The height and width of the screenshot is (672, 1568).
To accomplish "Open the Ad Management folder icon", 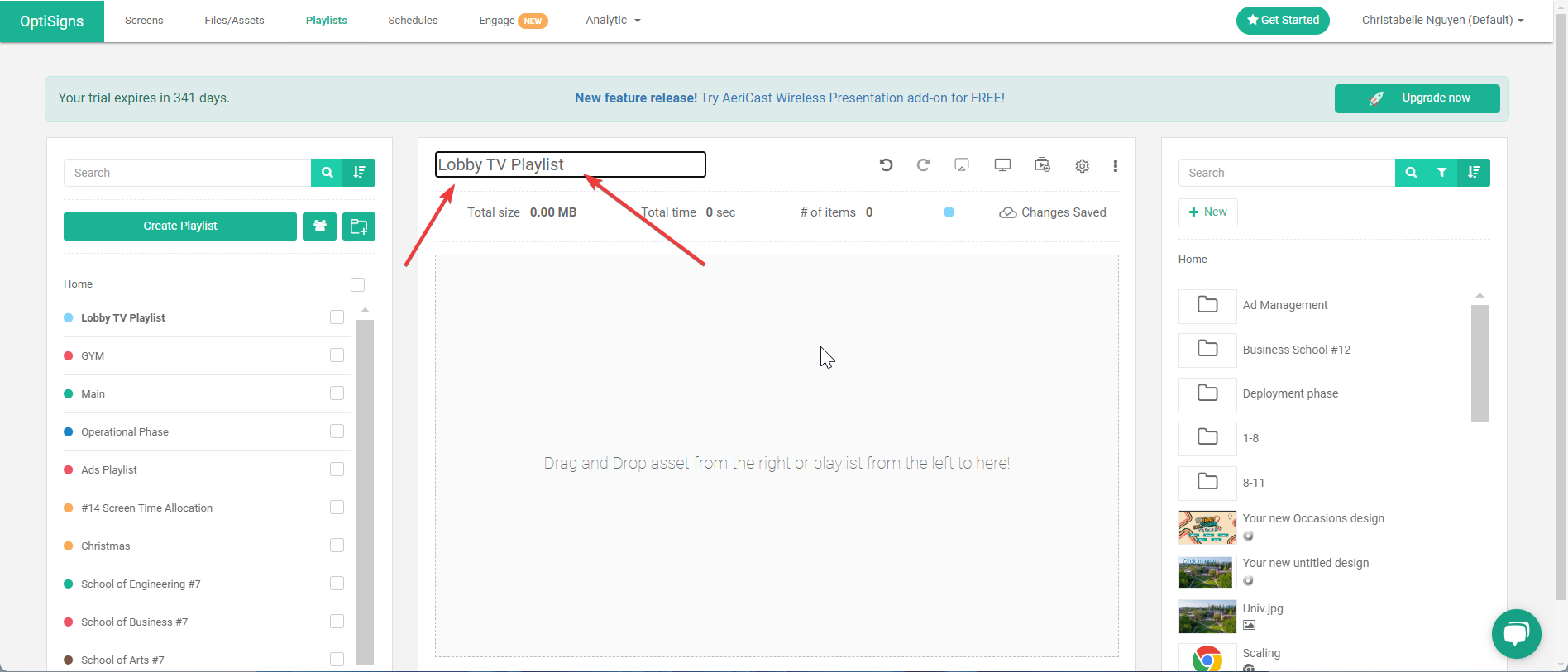I will 1207,305.
